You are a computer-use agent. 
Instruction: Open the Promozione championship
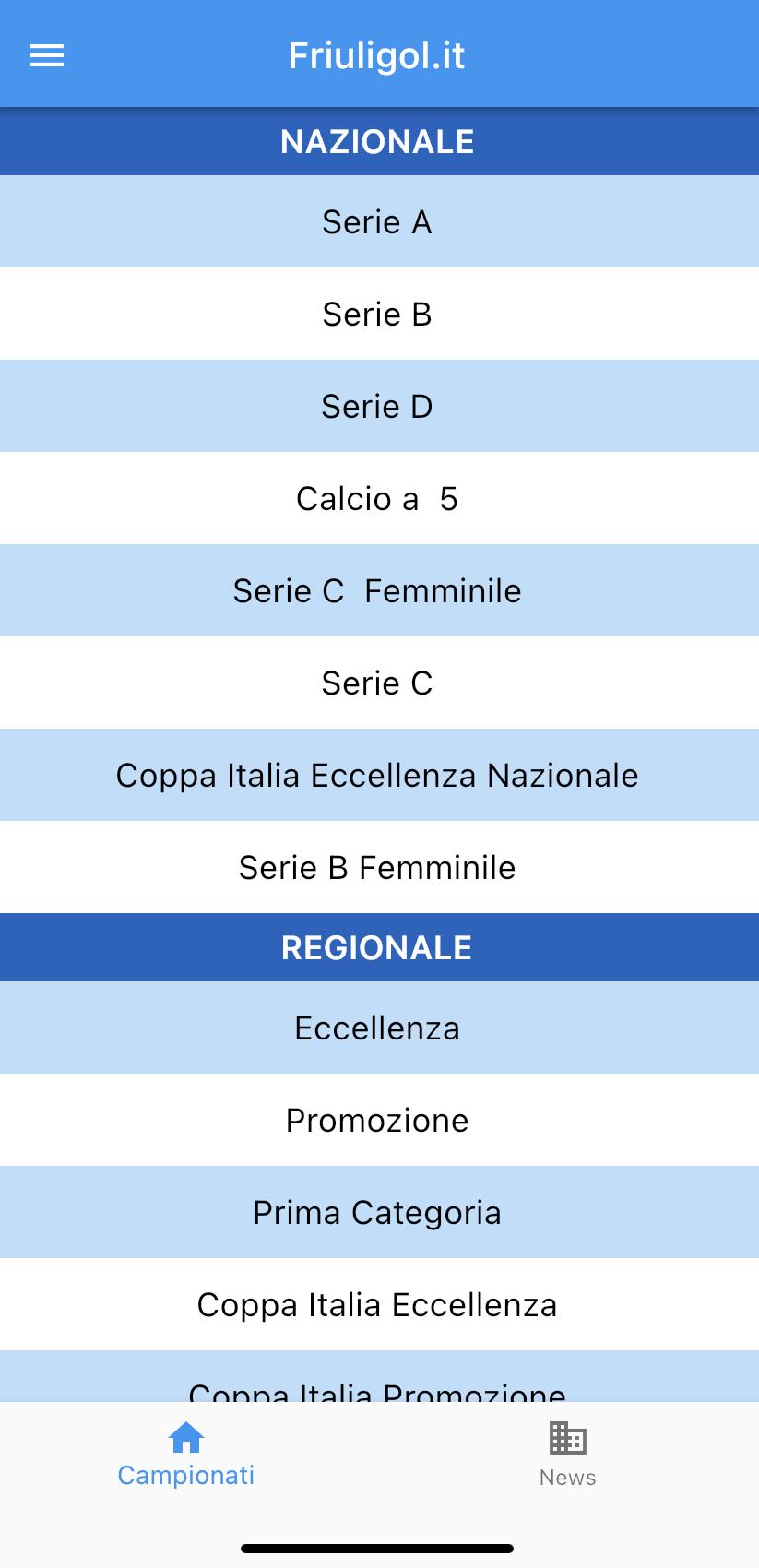point(379,1120)
